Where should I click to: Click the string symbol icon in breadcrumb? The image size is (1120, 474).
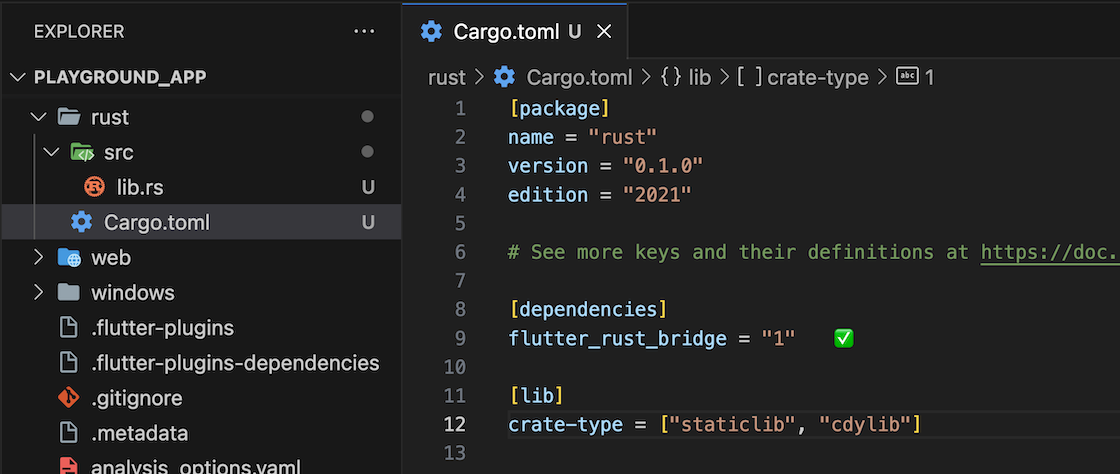(907, 76)
